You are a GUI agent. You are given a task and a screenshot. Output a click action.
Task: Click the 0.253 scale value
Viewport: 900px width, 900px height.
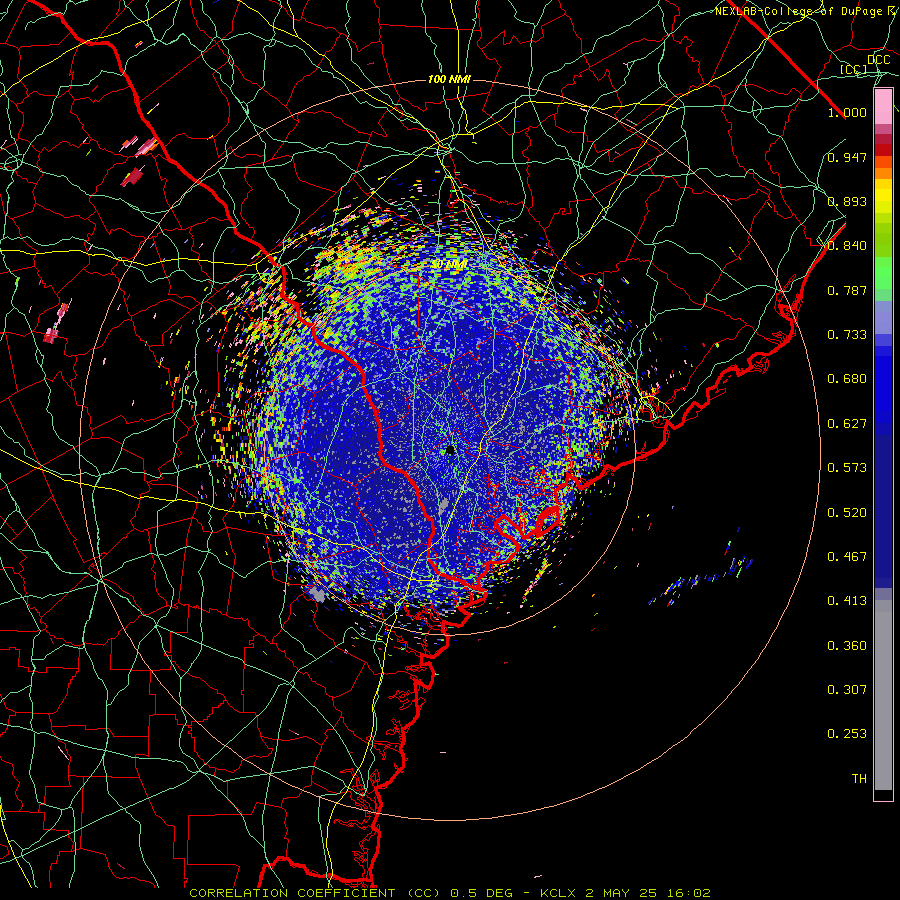click(x=847, y=734)
